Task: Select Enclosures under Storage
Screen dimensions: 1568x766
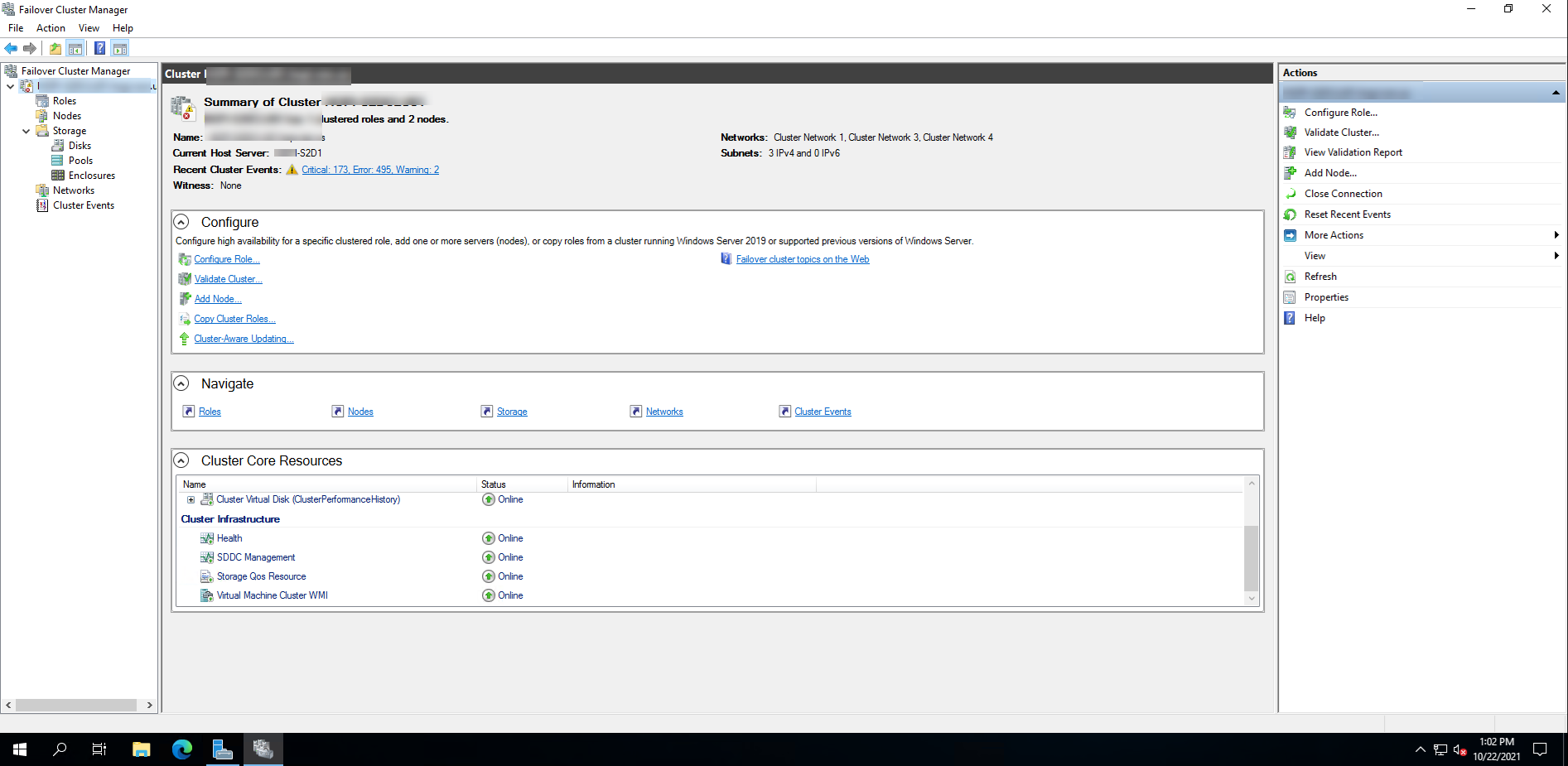Action: coord(92,176)
